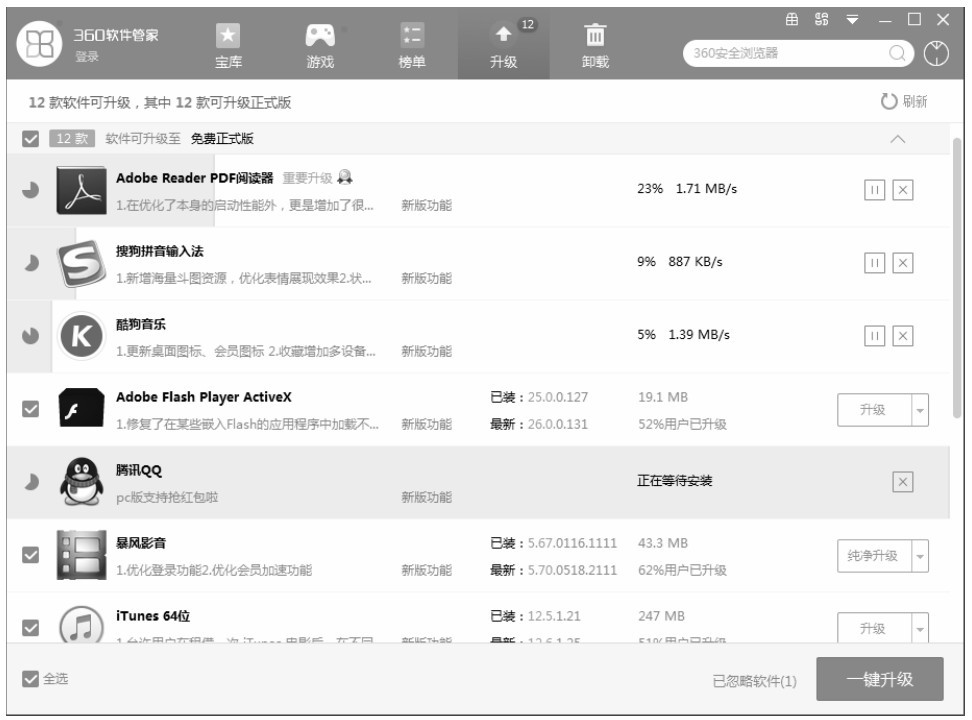View 新版功能 for 酷狗音乐
Viewport: 972px width, 720px height.
(x=426, y=352)
